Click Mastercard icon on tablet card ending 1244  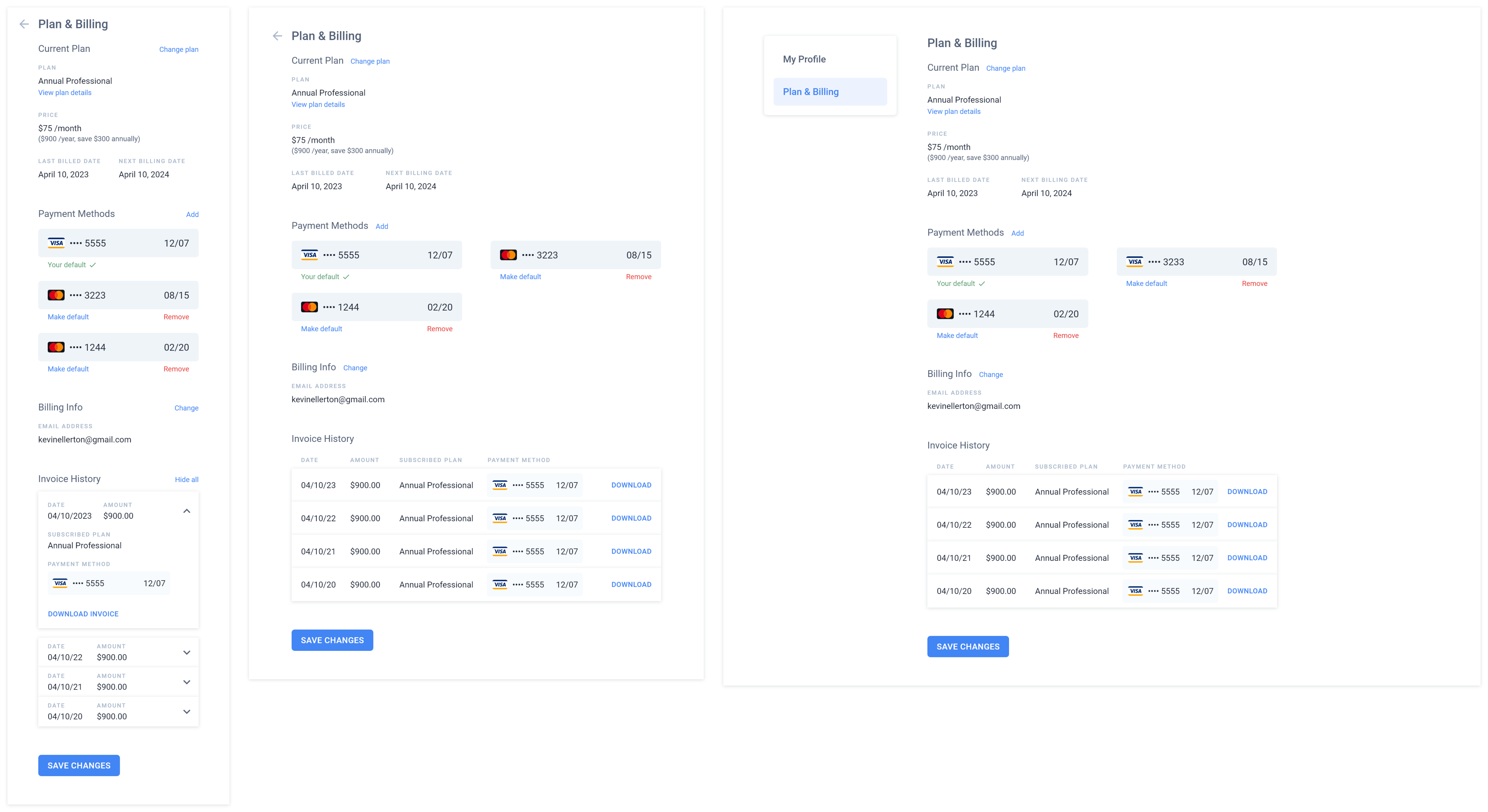(x=309, y=307)
